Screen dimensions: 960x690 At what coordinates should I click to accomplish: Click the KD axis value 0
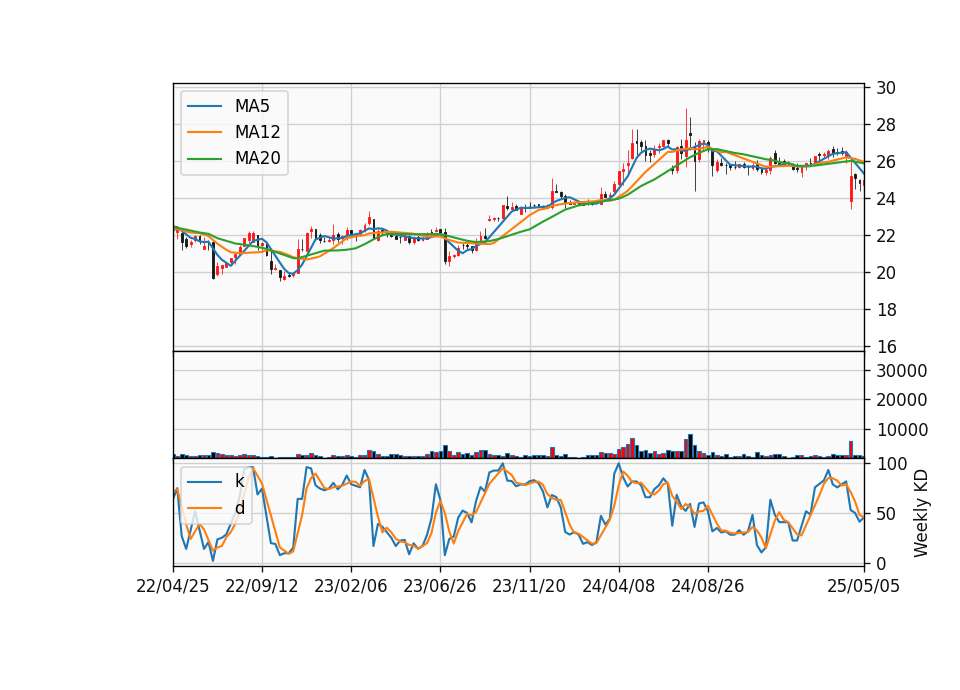point(881,564)
